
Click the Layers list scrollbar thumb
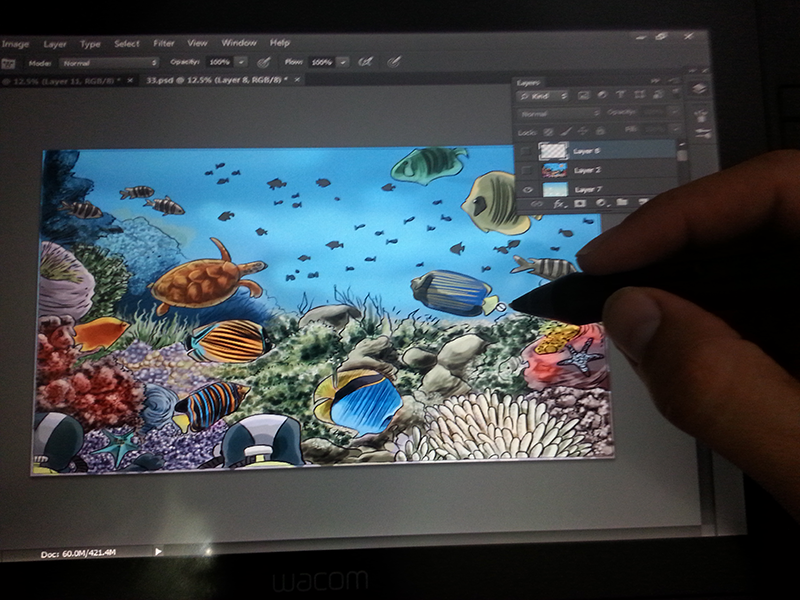click(682, 155)
